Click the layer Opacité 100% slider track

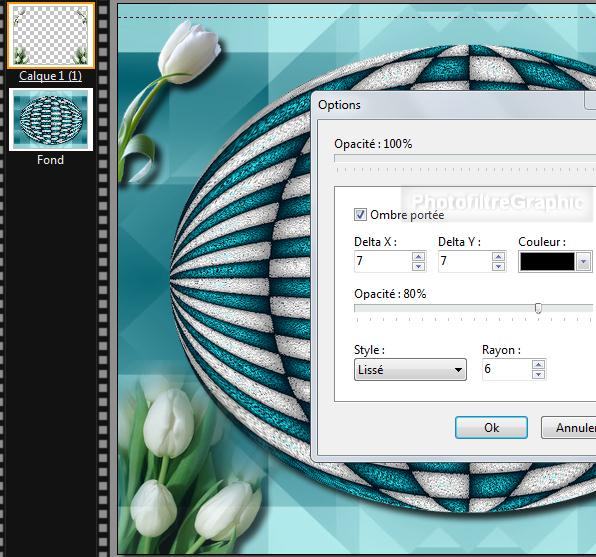(x=465, y=158)
